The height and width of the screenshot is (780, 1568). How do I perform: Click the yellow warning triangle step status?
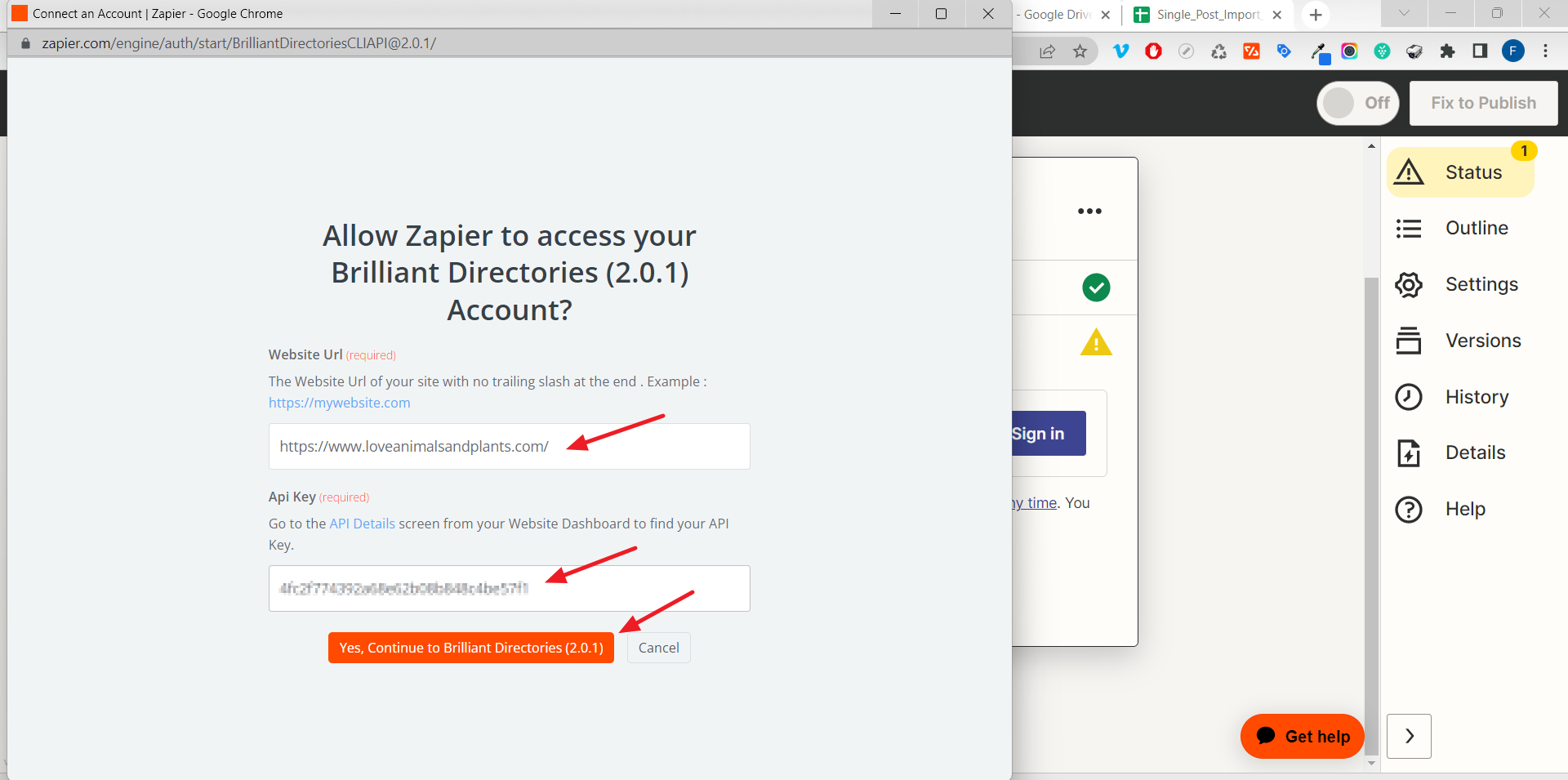(x=1096, y=342)
